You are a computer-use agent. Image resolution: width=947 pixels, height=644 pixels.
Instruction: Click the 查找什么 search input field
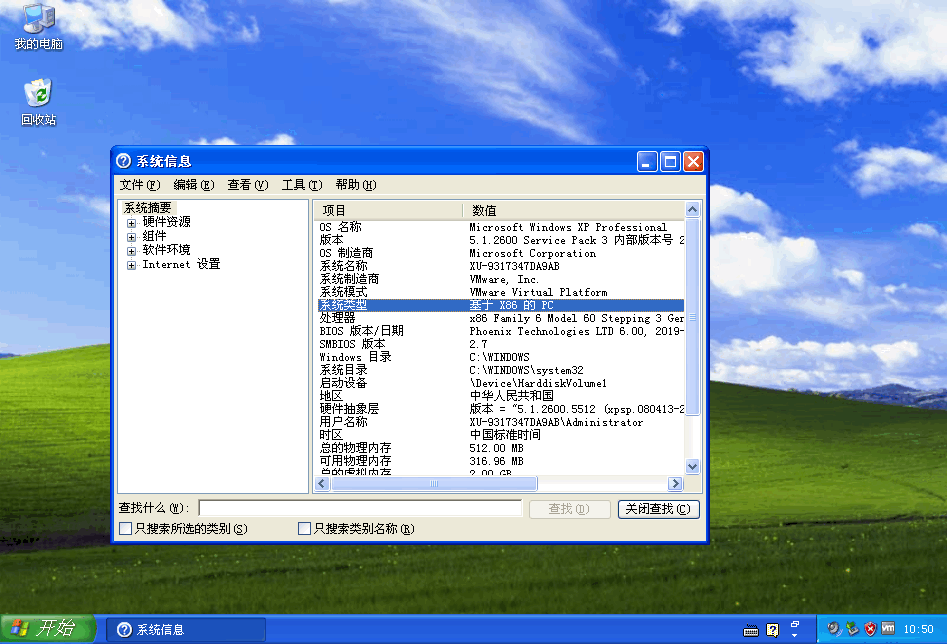pyautogui.click(x=360, y=508)
